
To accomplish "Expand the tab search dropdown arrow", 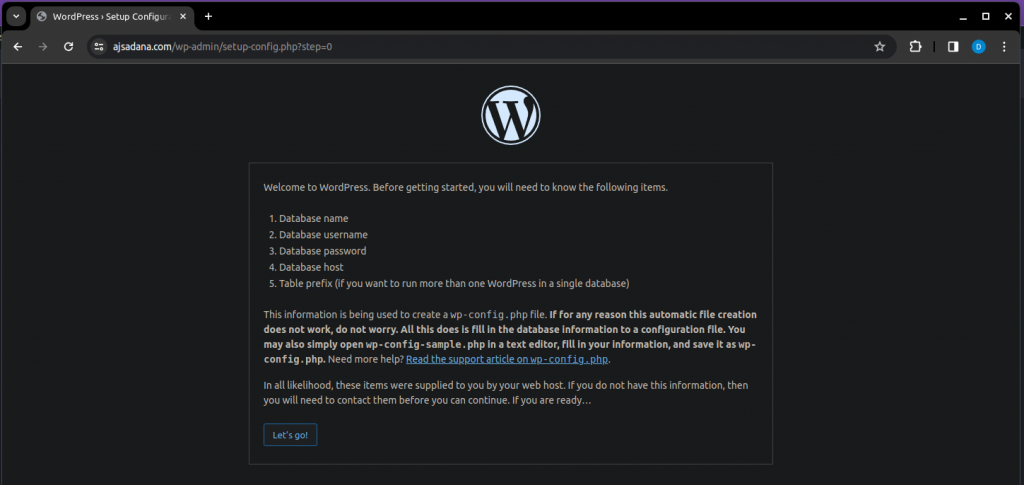I will 16,16.
